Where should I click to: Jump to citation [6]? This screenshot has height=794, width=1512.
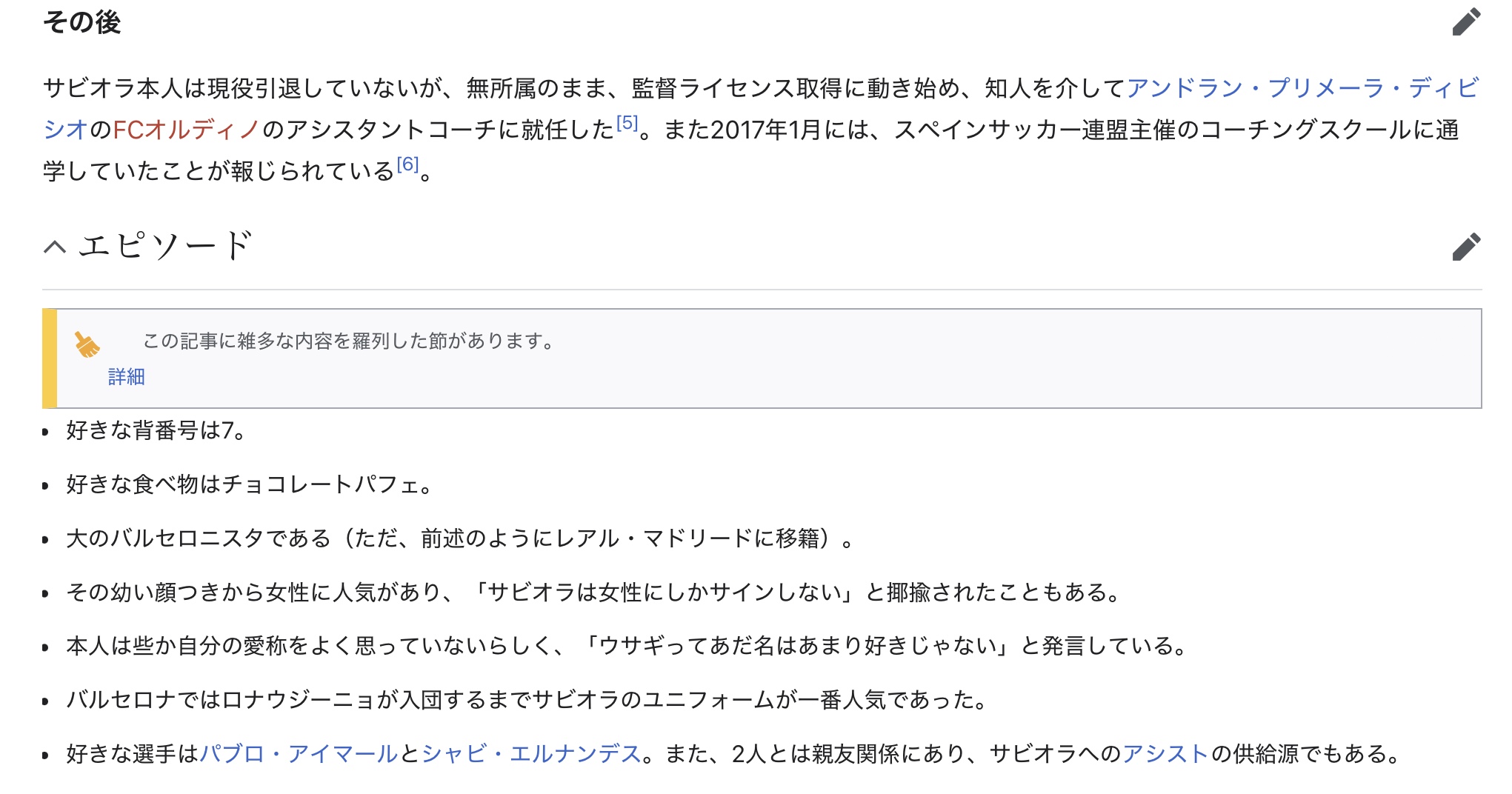click(407, 164)
